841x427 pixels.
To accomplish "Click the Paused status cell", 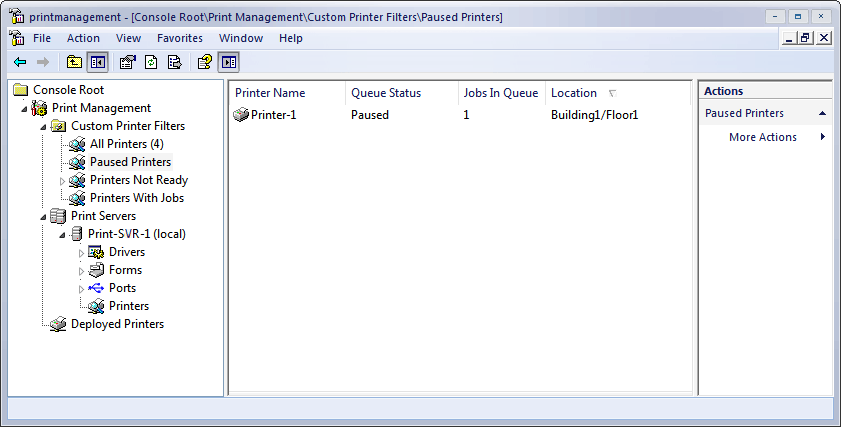I will tap(370, 115).
